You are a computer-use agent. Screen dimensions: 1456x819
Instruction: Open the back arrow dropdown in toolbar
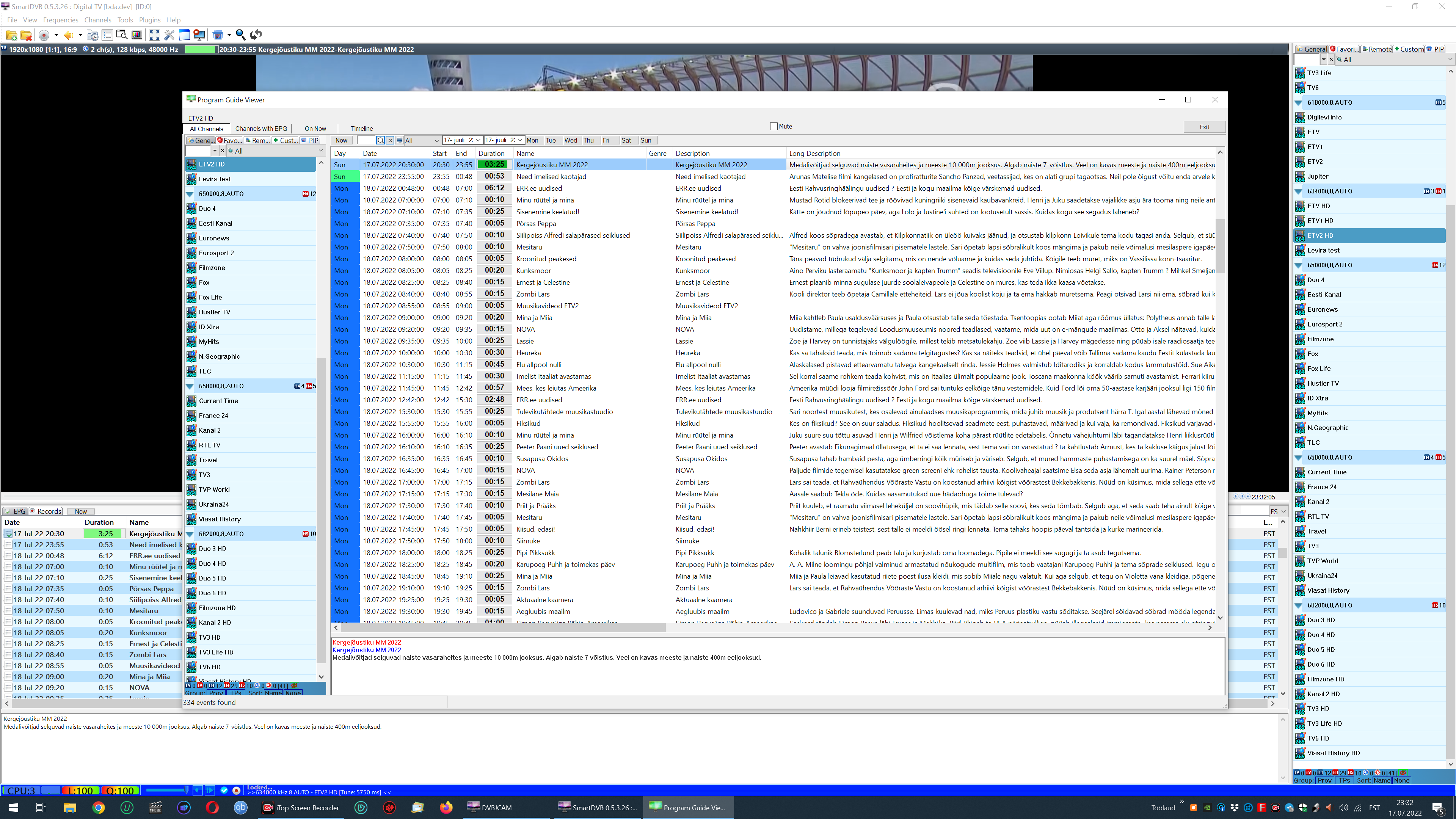tap(80, 35)
